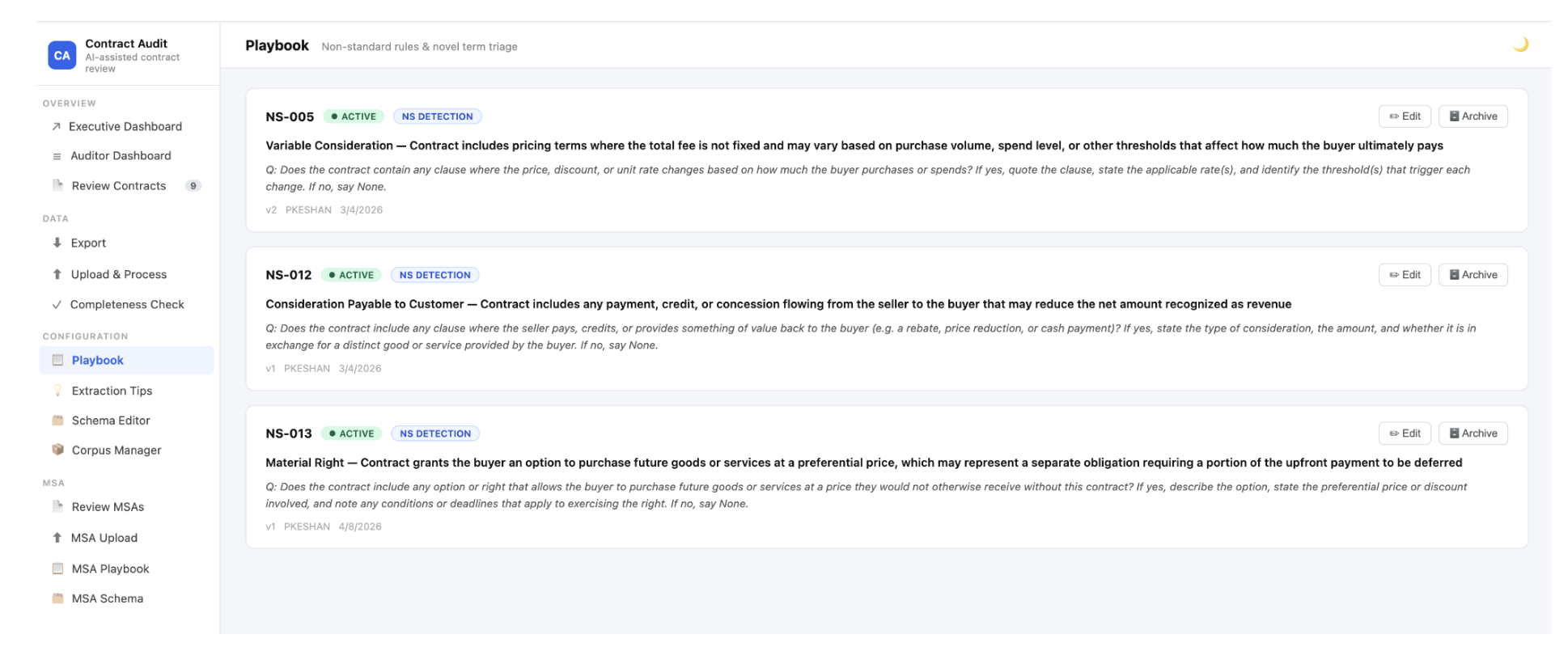Image resolution: width=1568 pixels, height=647 pixels.
Task: Archive the NS-013 Material Right rule
Action: click(1473, 433)
